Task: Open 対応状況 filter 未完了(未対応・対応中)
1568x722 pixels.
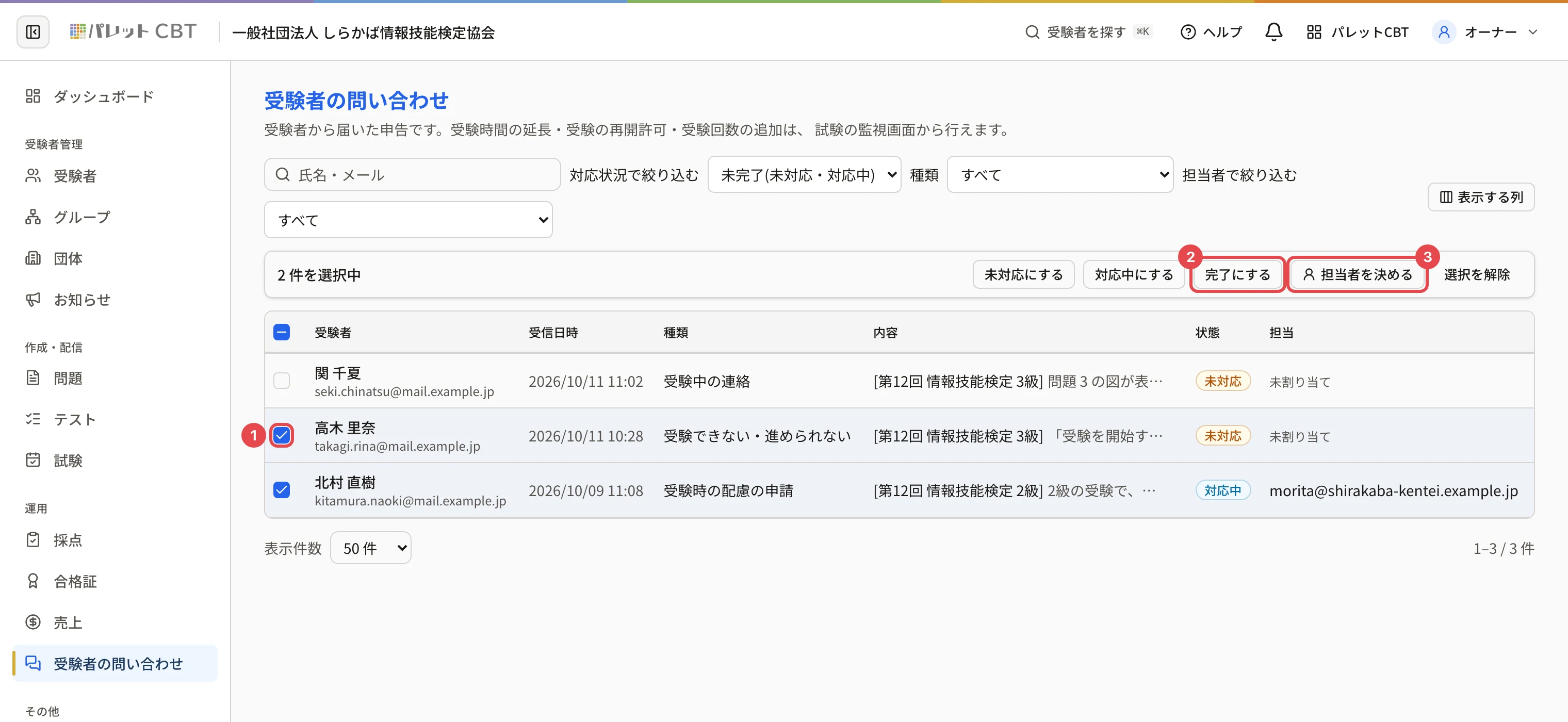Action: [x=804, y=175]
